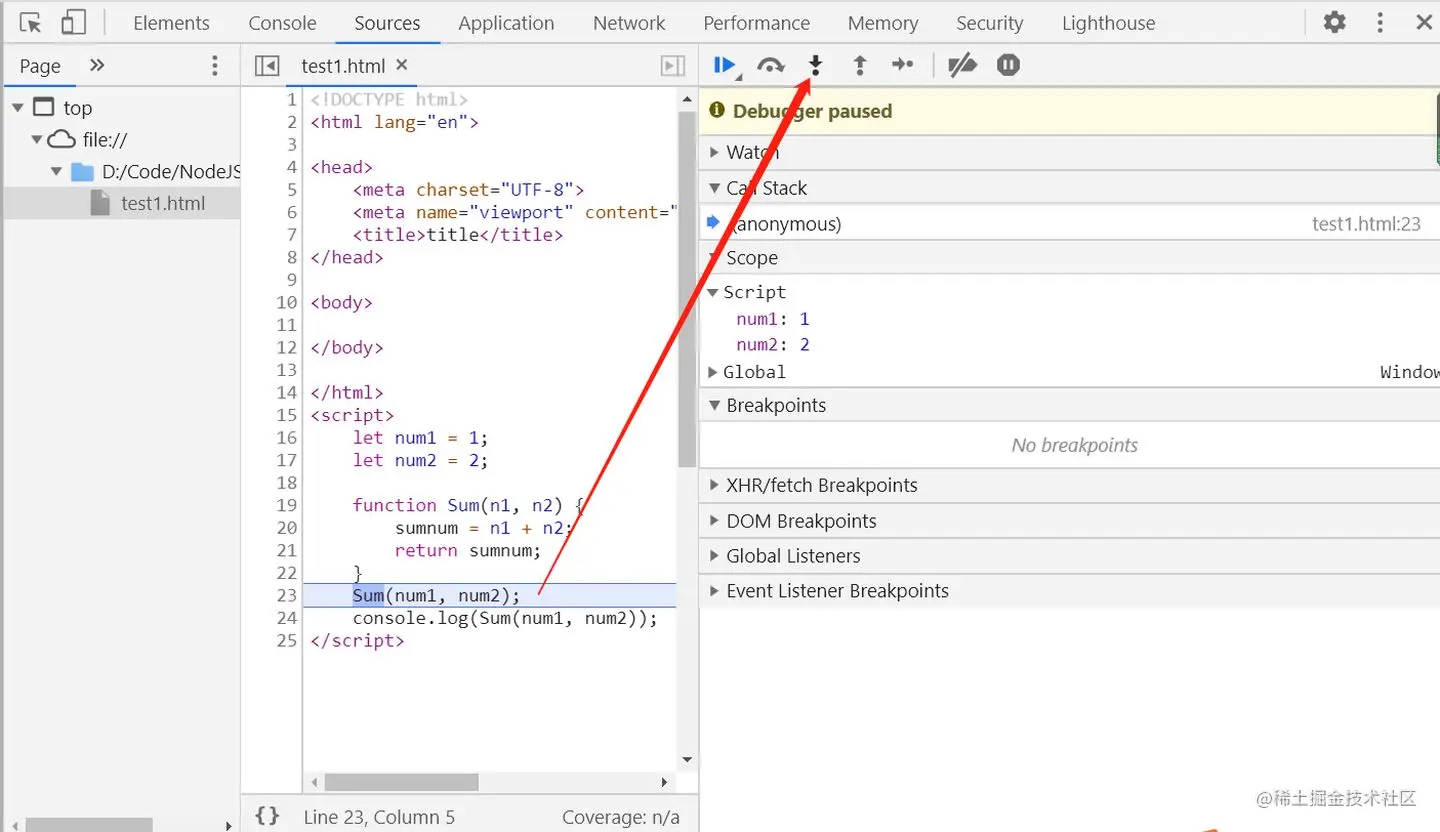The height and width of the screenshot is (832, 1440).
Task: Click the num1: 1 scope variable
Action: 773,319
